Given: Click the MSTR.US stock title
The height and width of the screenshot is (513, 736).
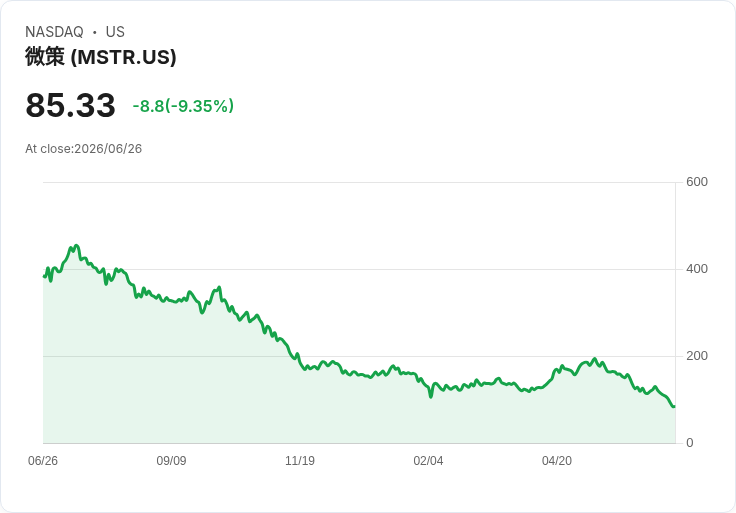Looking at the screenshot, I should pyautogui.click(x=101, y=57).
